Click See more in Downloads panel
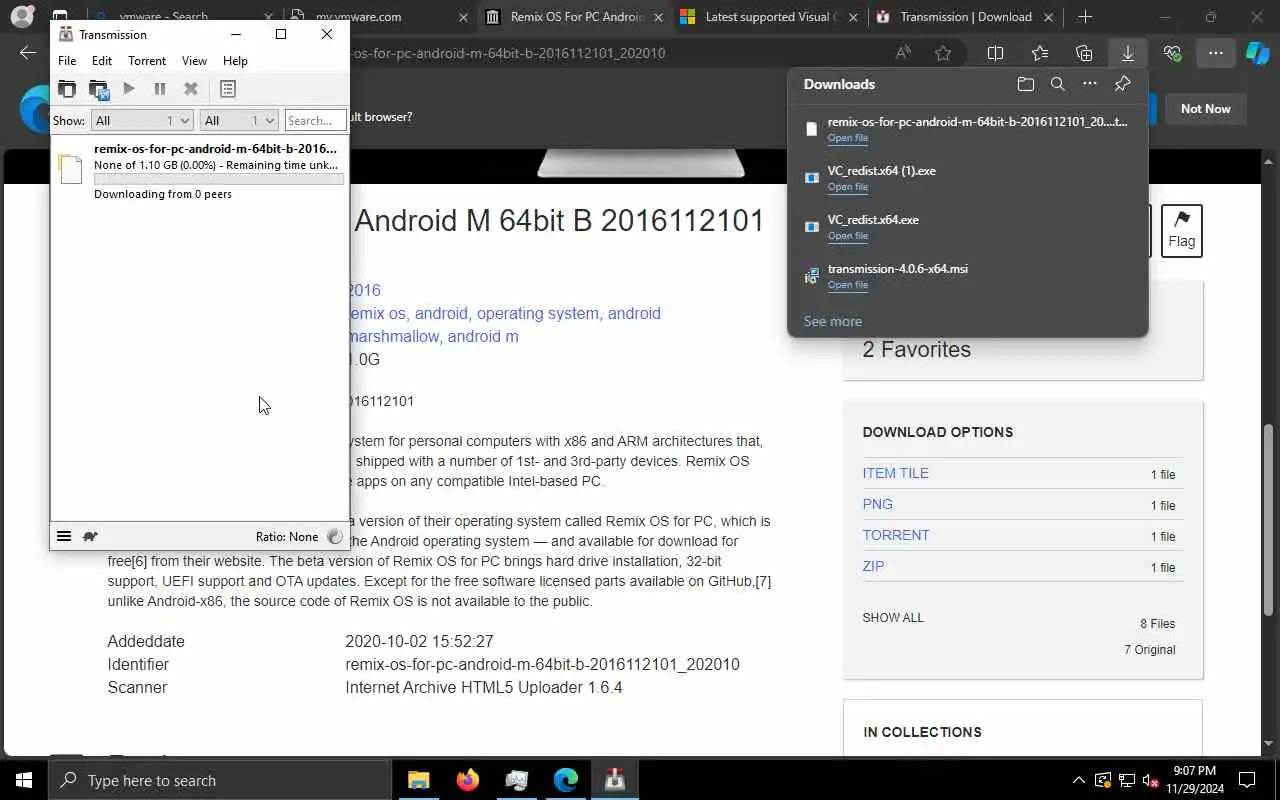The height and width of the screenshot is (800, 1280). tap(833, 321)
